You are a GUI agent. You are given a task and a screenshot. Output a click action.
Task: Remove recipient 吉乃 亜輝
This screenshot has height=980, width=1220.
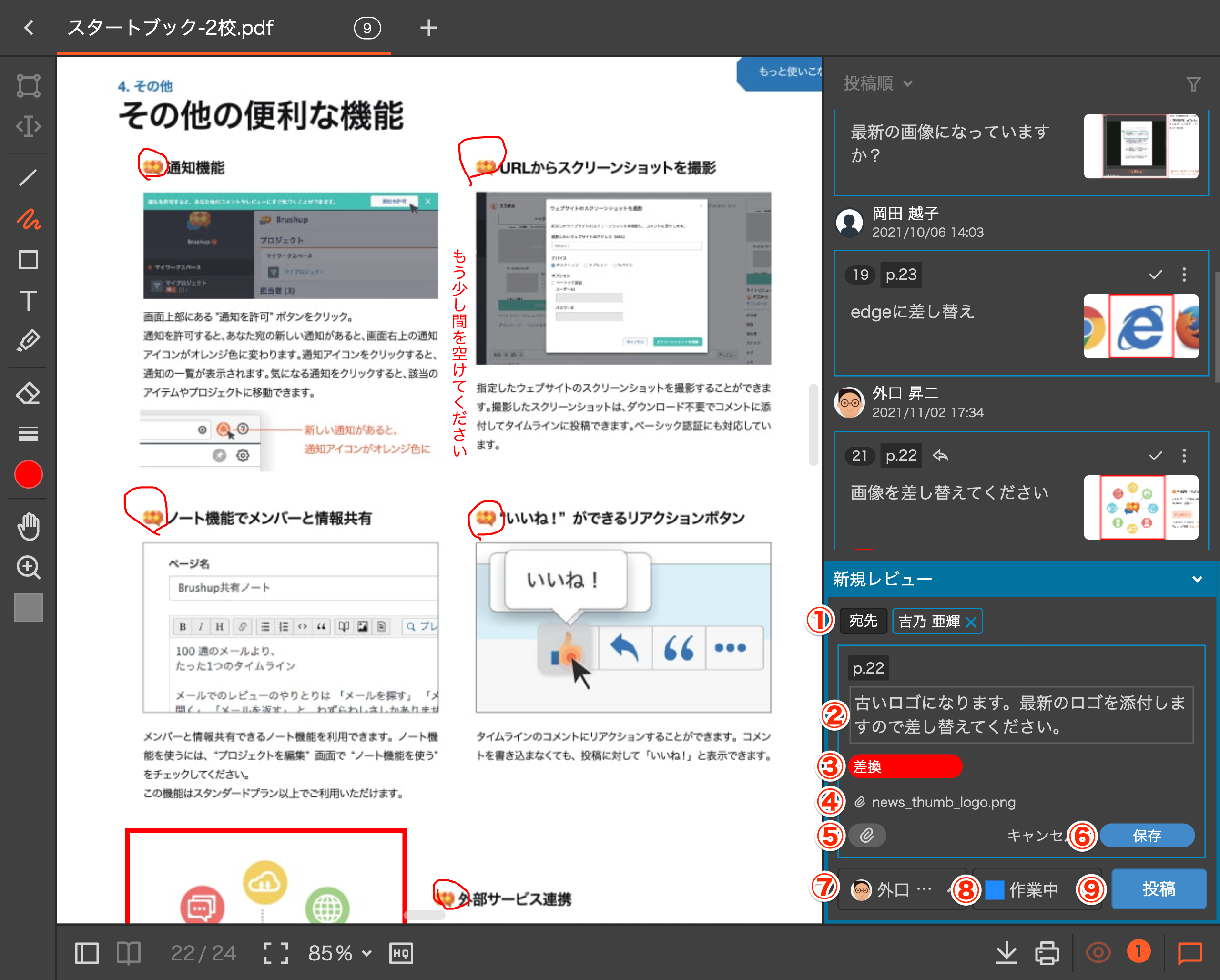point(971,622)
